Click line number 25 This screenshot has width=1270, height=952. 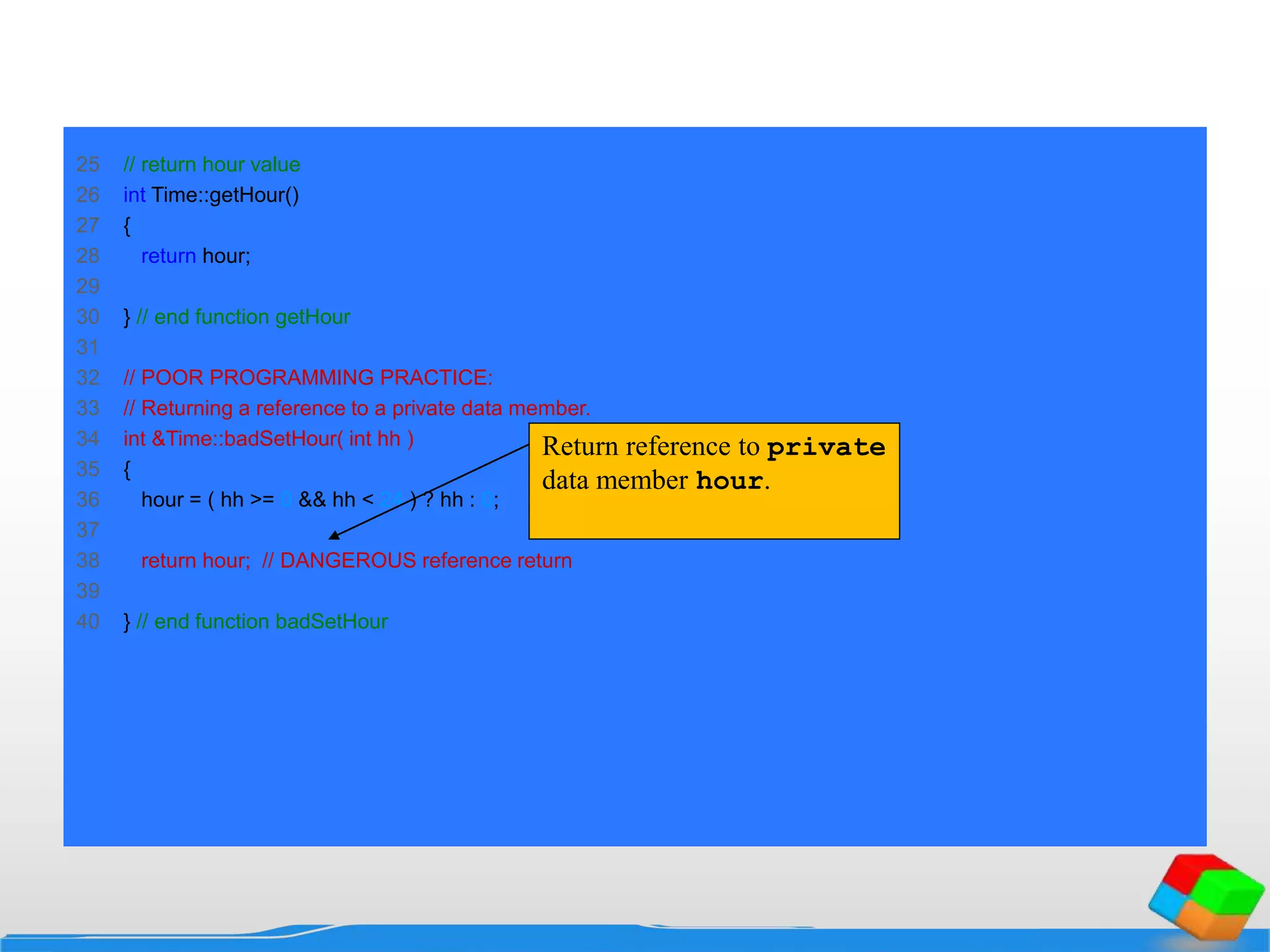pyautogui.click(x=87, y=164)
